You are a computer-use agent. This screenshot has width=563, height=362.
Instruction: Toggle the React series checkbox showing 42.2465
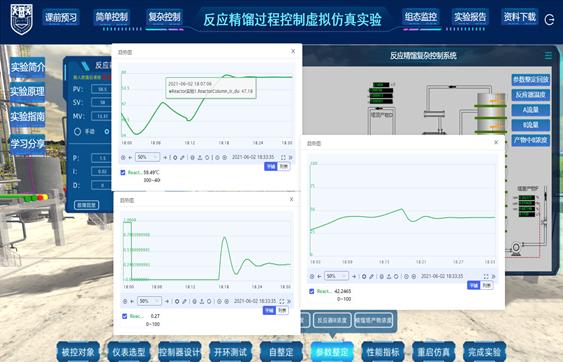click(312, 291)
